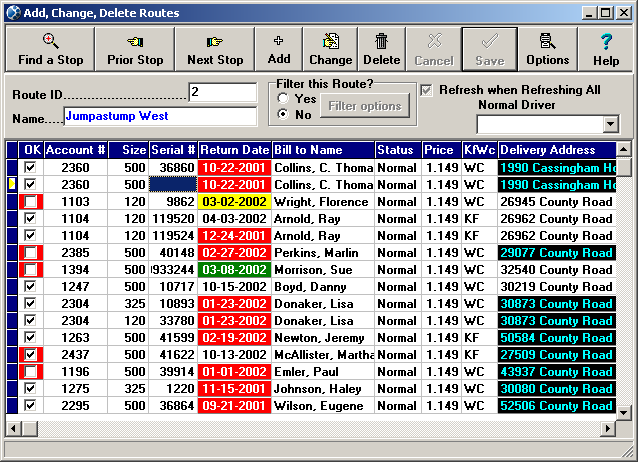The image size is (638, 462).
Task: Toggle Refresh when Refreshing All checkbox
Action: 427,90
